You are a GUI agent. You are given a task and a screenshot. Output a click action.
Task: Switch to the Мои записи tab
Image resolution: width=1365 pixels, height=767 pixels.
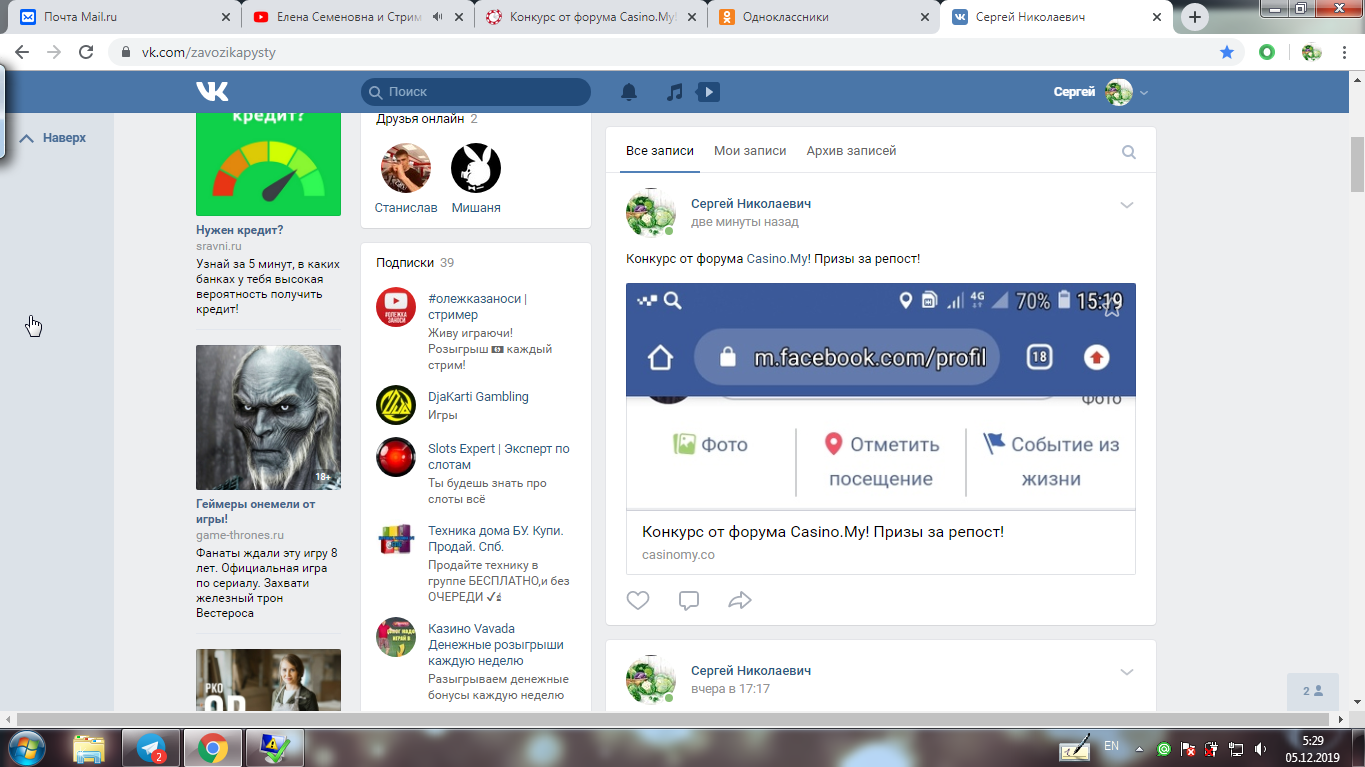pos(750,151)
